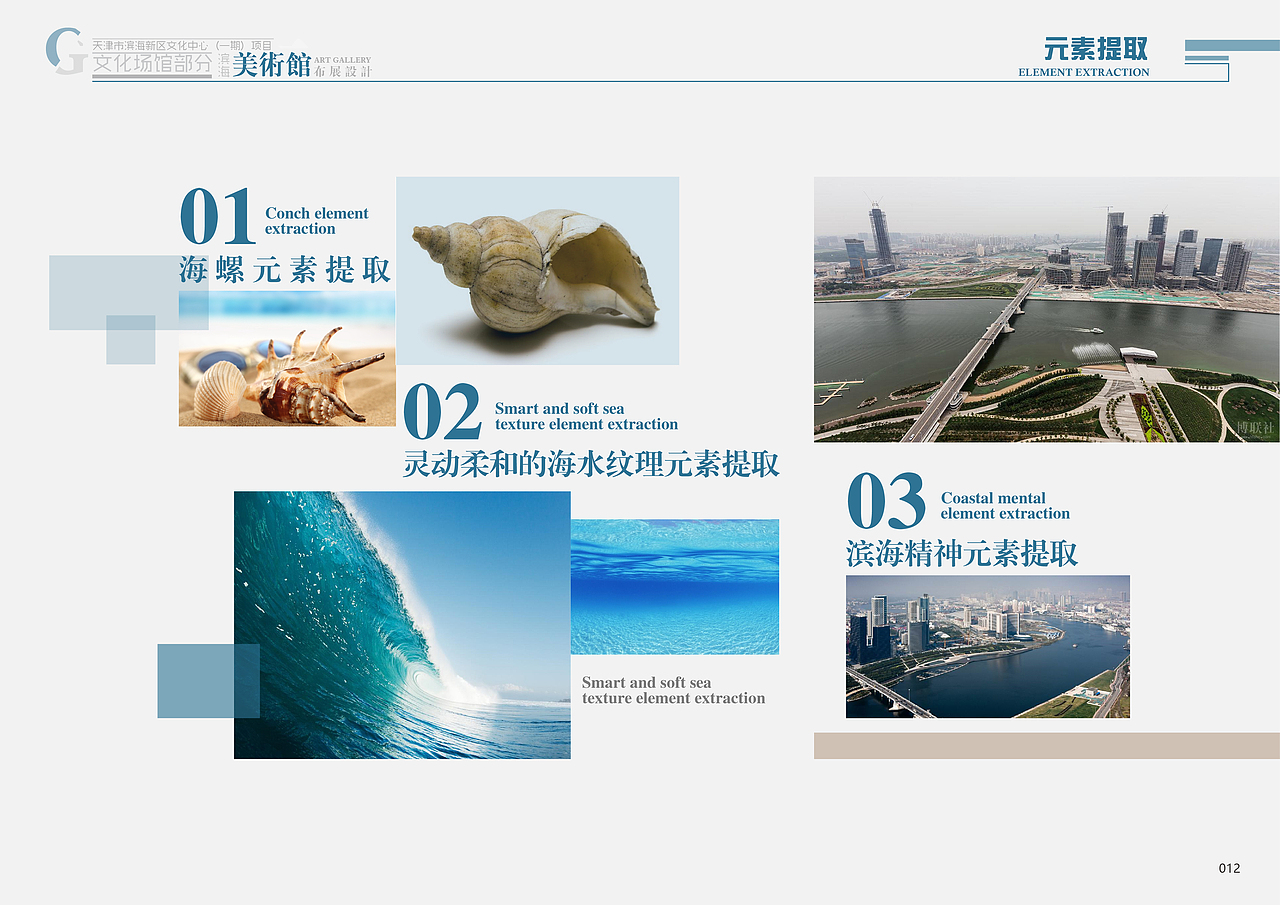Screen dimensions: 1280x905
Task: Click the large 01 section number
Action: click(217, 217)
